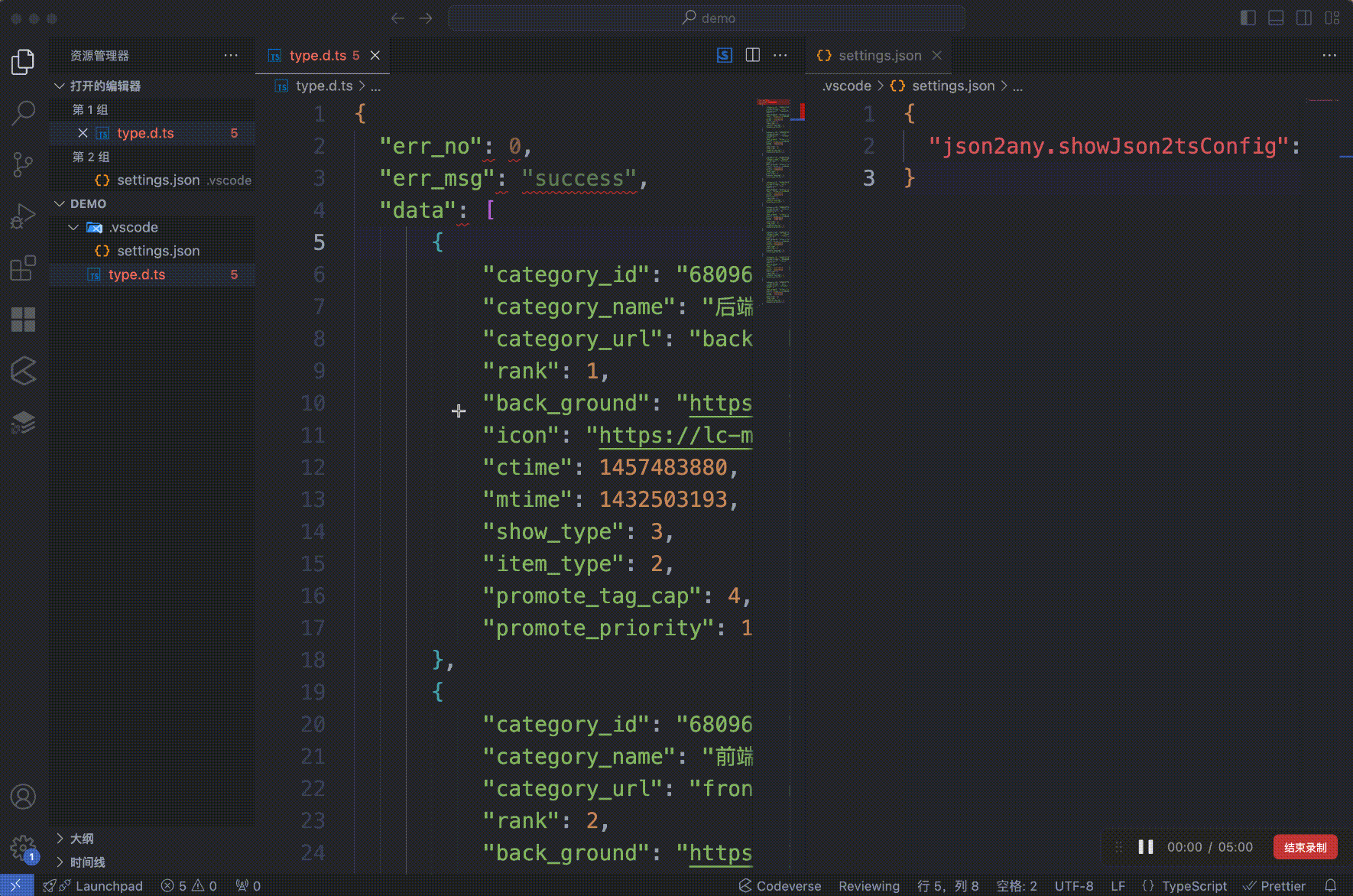The image size is (1353, 896).
Task: Pause the screen recording
Action: click(x=1145, y=847)
